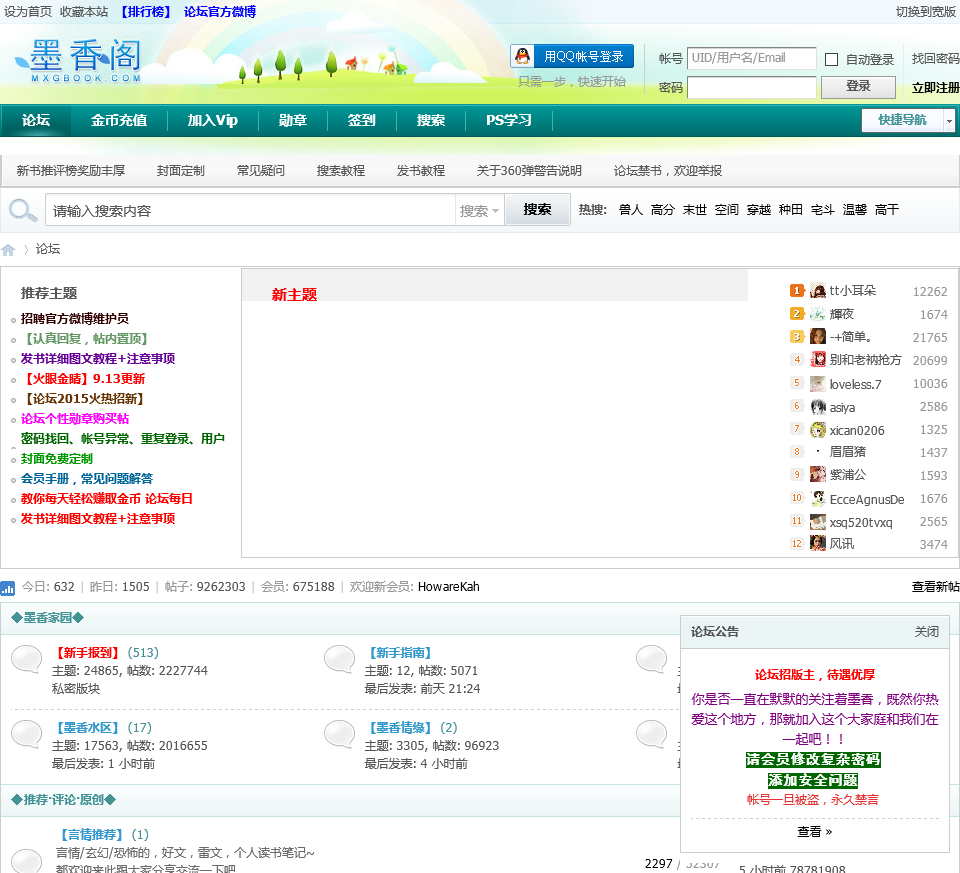The height and width of the screenshot is (873, 960).
Task: Click speech bubble icon for 新手报到 board
Action: click(x=27, y=660)
